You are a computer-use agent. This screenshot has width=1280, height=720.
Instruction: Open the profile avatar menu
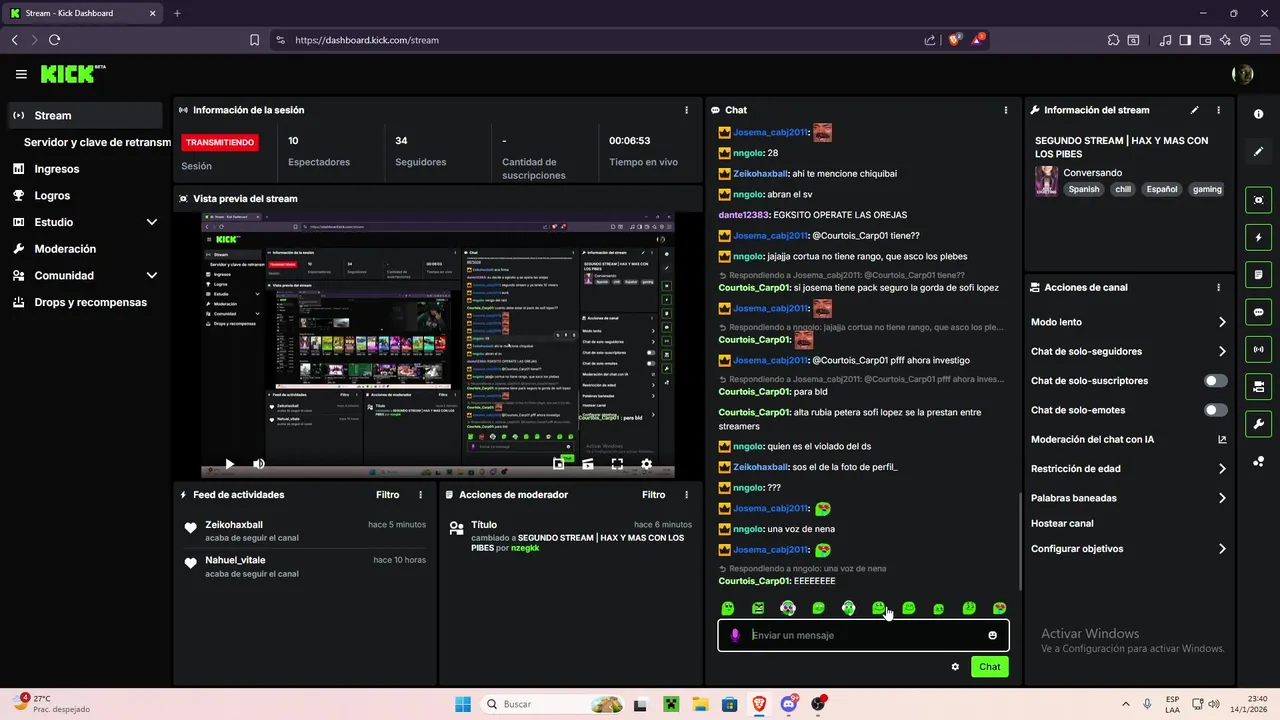pos(1243,74)
